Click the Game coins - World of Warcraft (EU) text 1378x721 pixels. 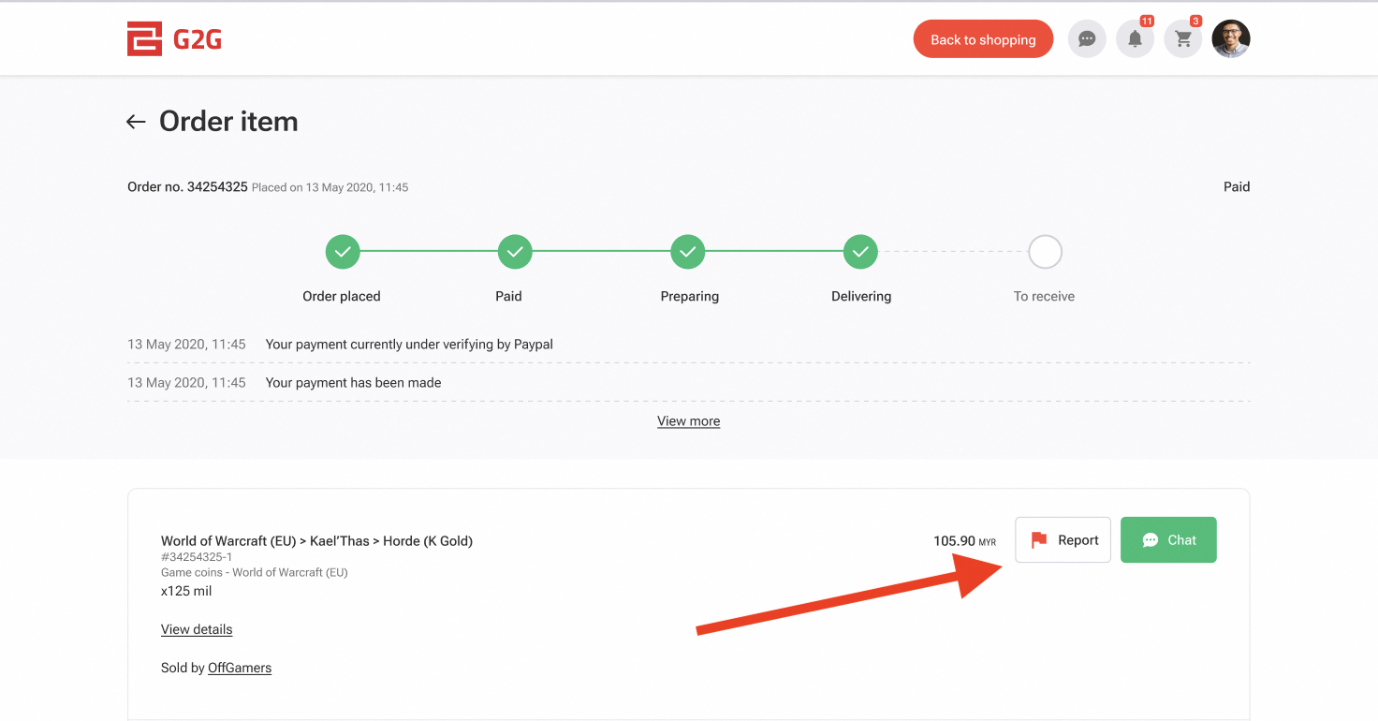(x=254, y=573)
